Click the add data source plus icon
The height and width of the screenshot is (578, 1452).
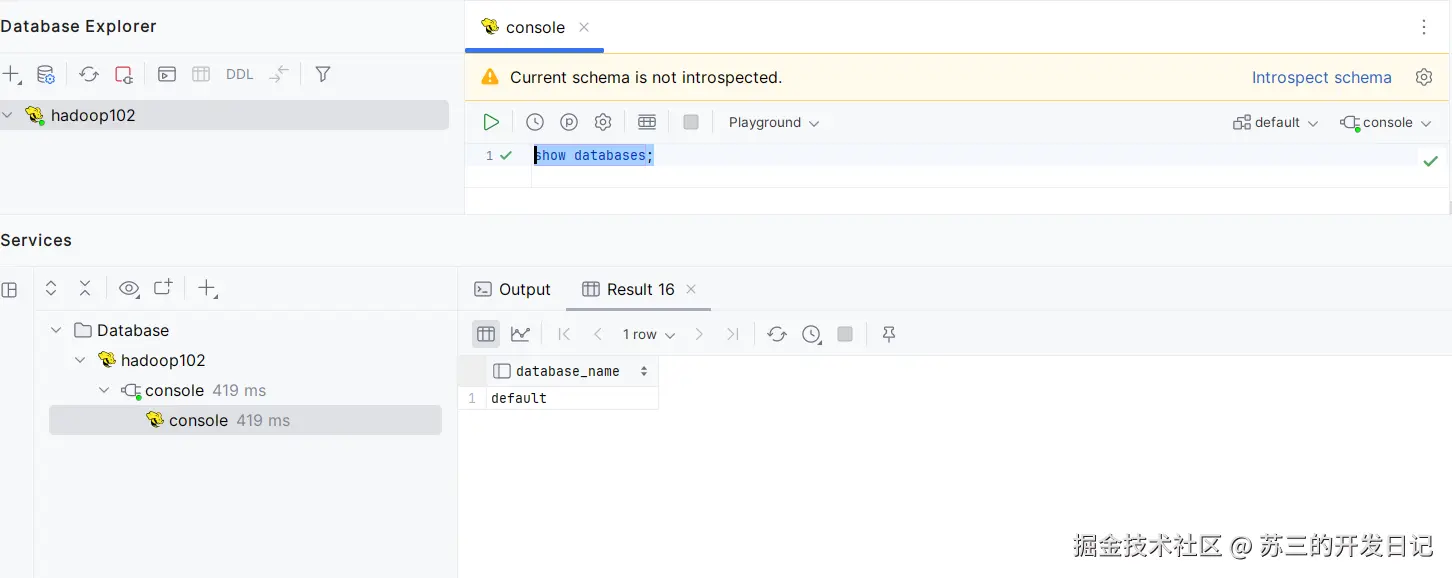[x=11, y=74]
